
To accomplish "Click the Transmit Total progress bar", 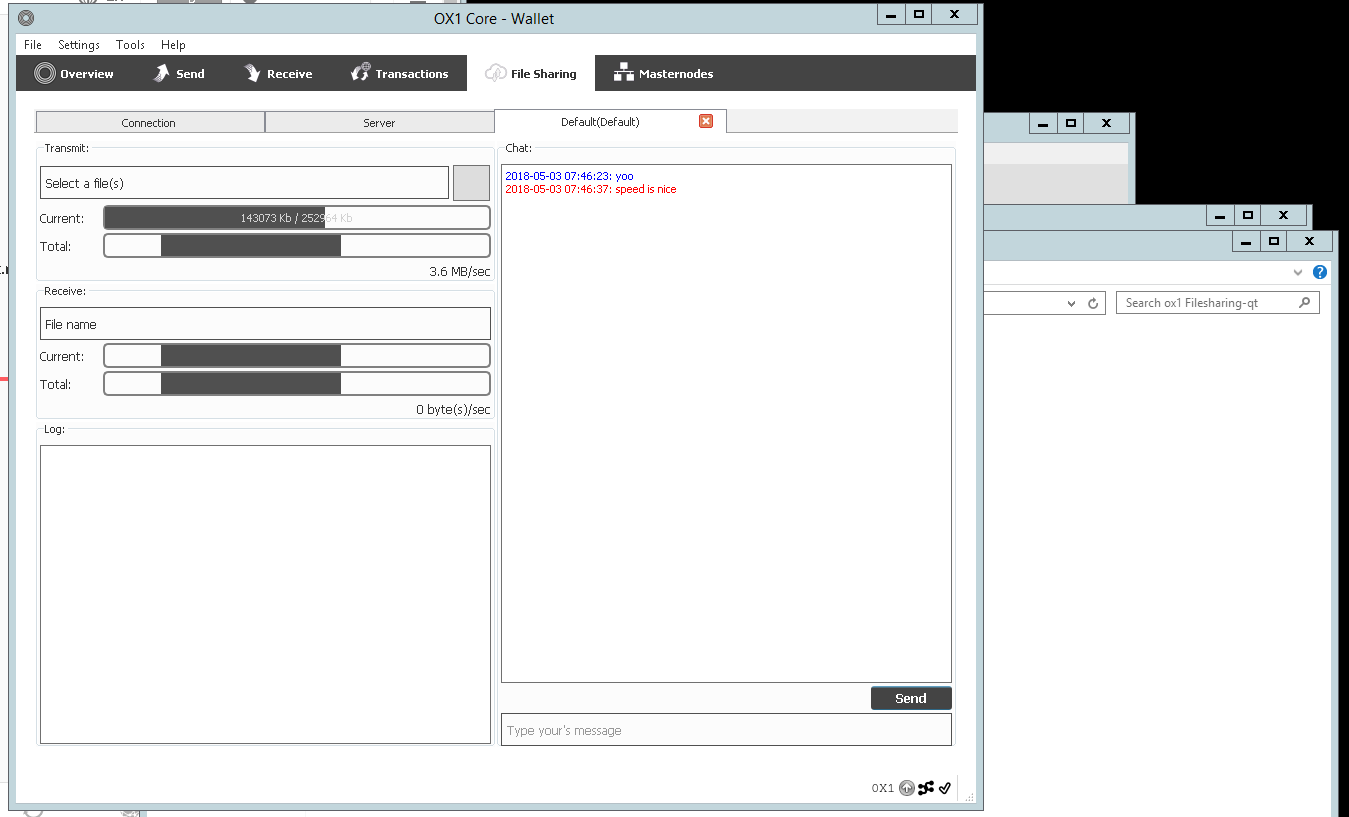I will [297, 246].
